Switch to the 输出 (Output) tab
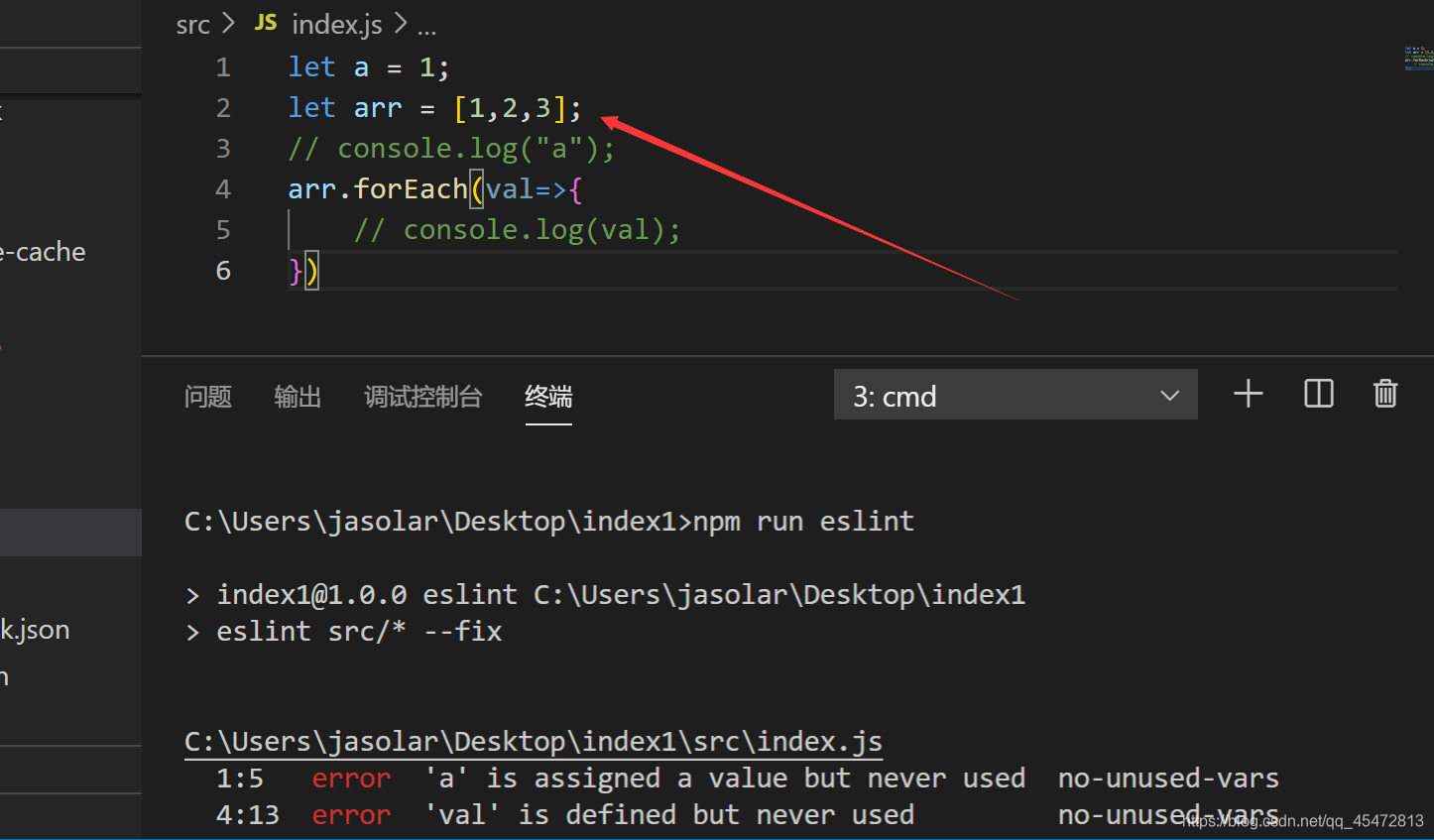Viewport: 1434px width, 840px height. tap(298, 397)
